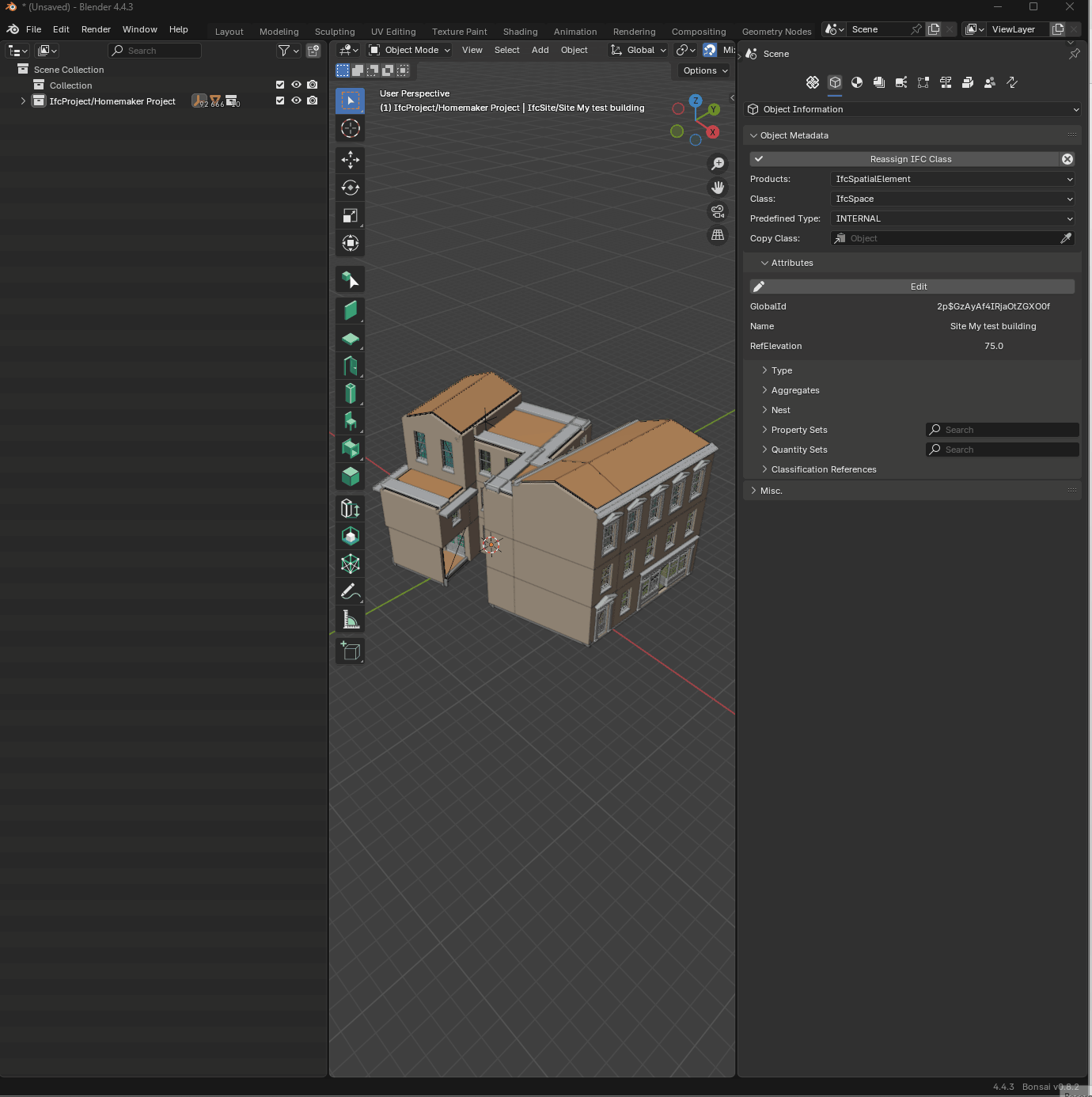1092x1097 pixels.
Task: Open services and systems properties tab icon
Action: [x=901, y=82]
